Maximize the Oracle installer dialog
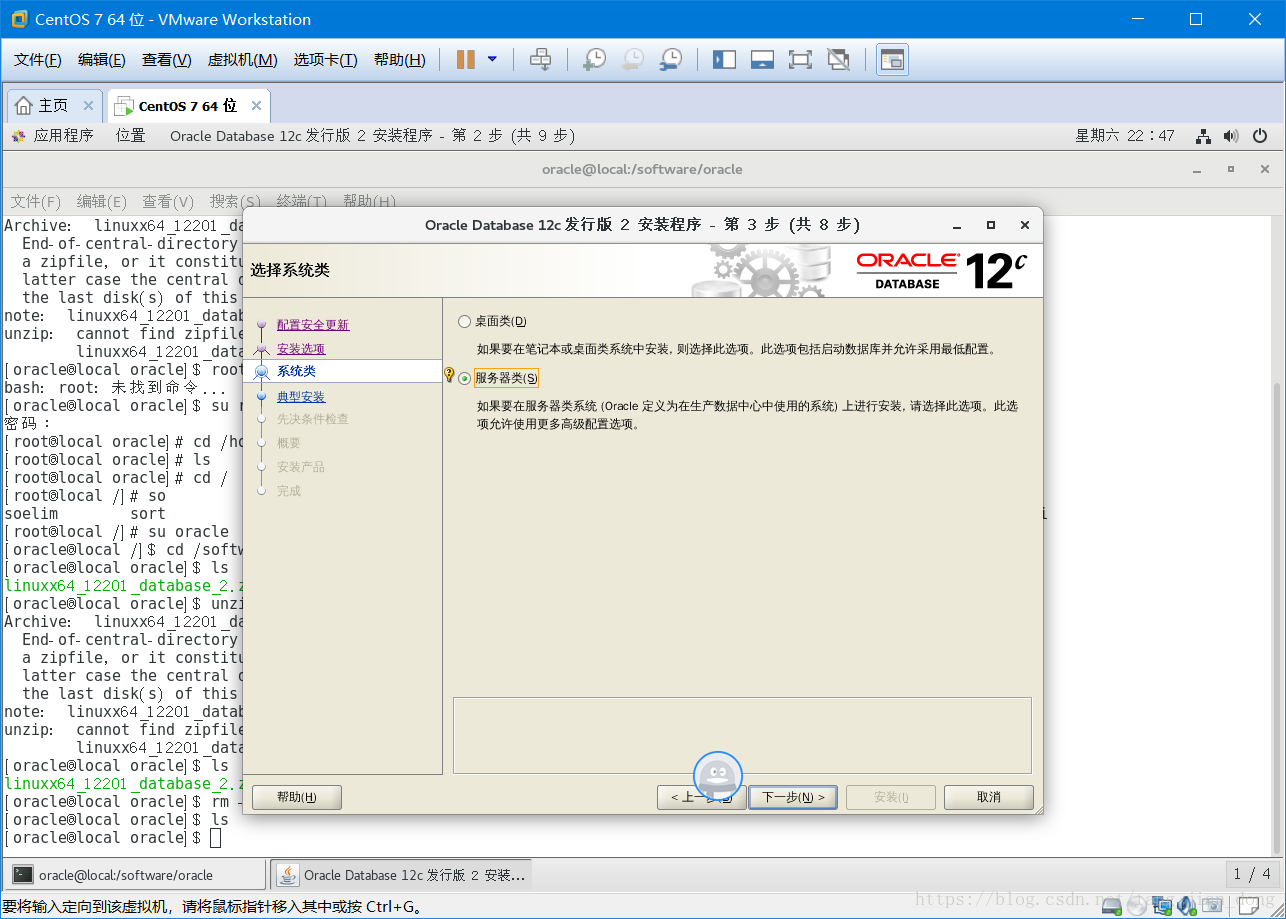This screenshot has height=919, width=1286. point(991,225)
